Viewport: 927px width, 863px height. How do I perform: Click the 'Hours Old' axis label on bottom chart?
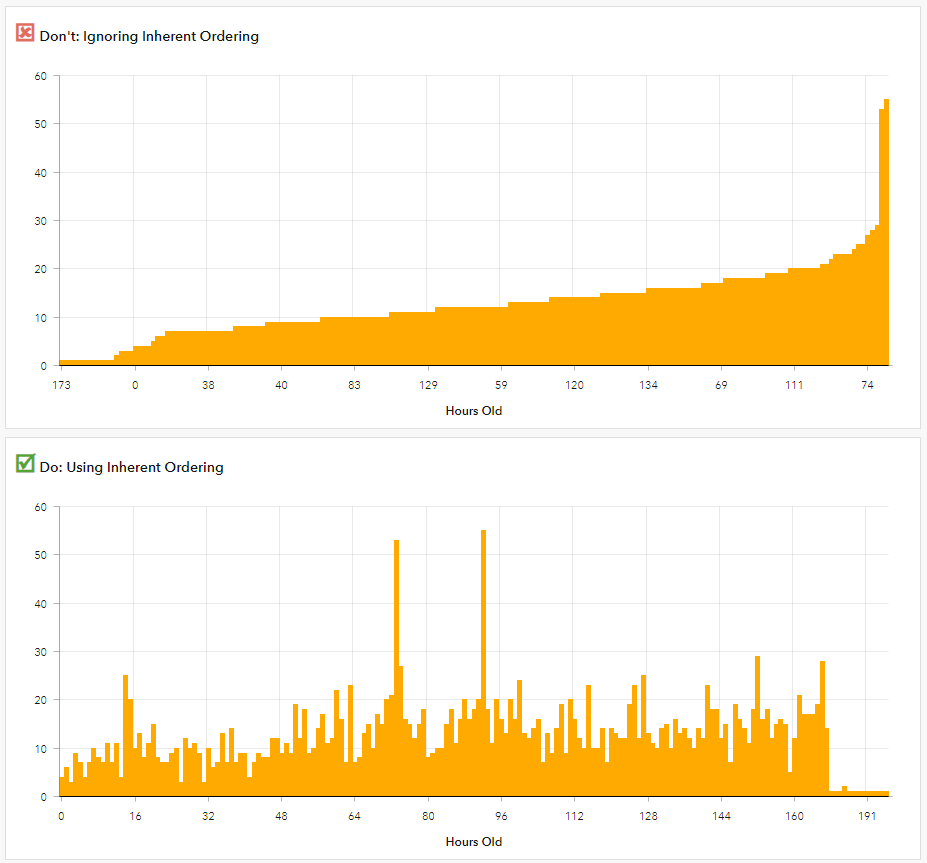coord(472,842)
